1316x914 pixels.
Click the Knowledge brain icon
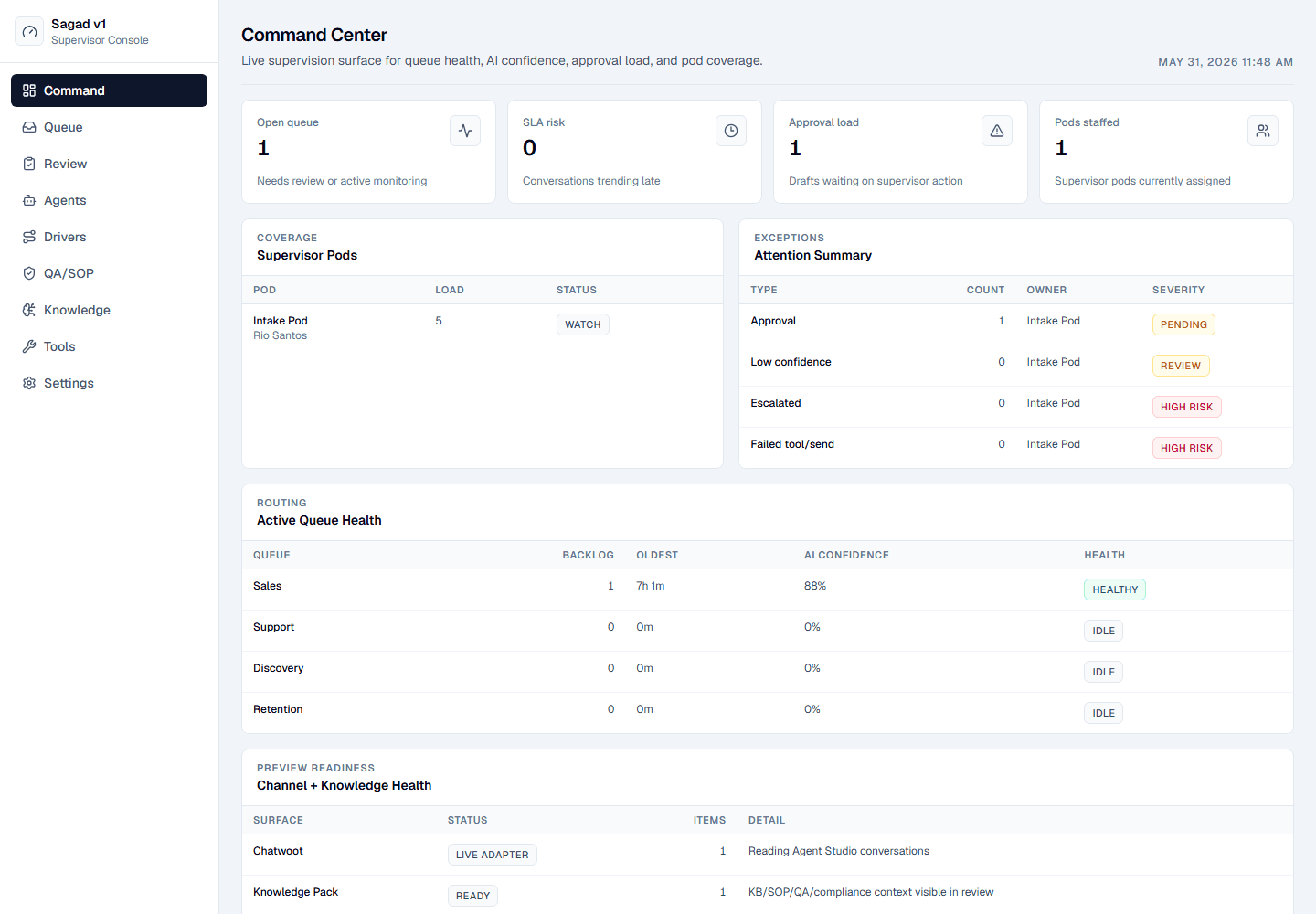coord(29,310)
